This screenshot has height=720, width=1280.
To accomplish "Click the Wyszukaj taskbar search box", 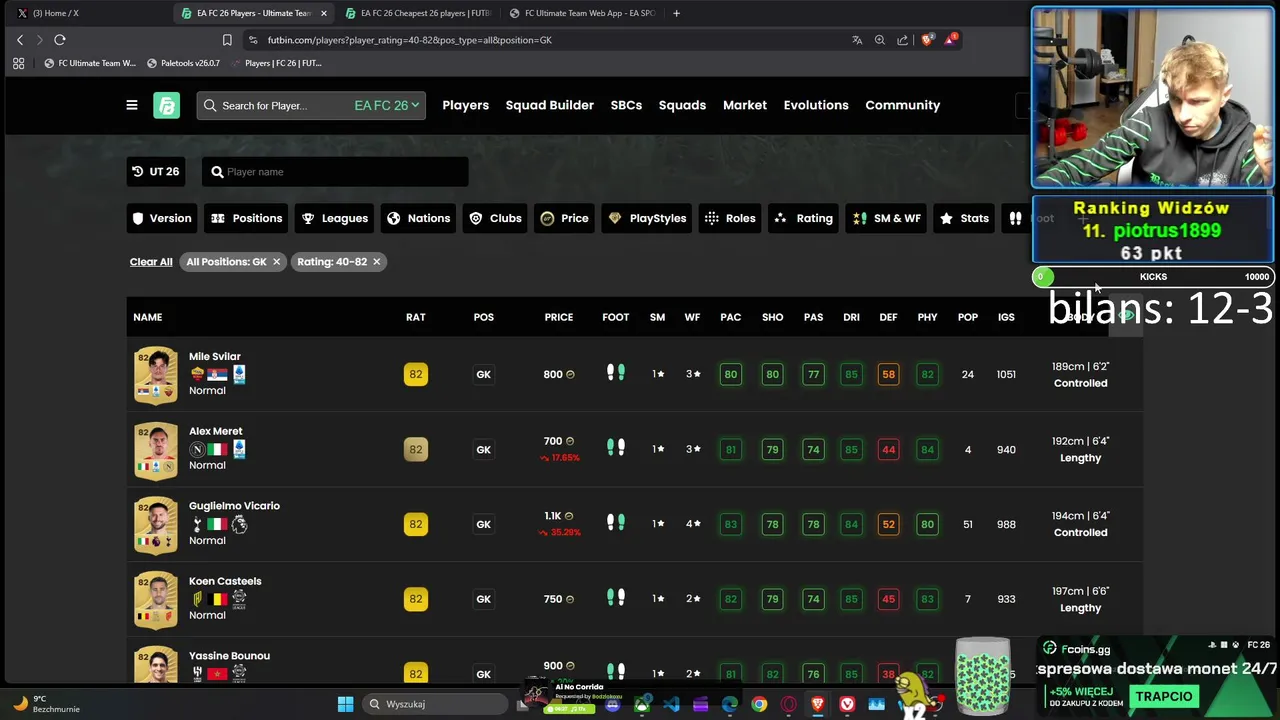I will click(437, 704).
